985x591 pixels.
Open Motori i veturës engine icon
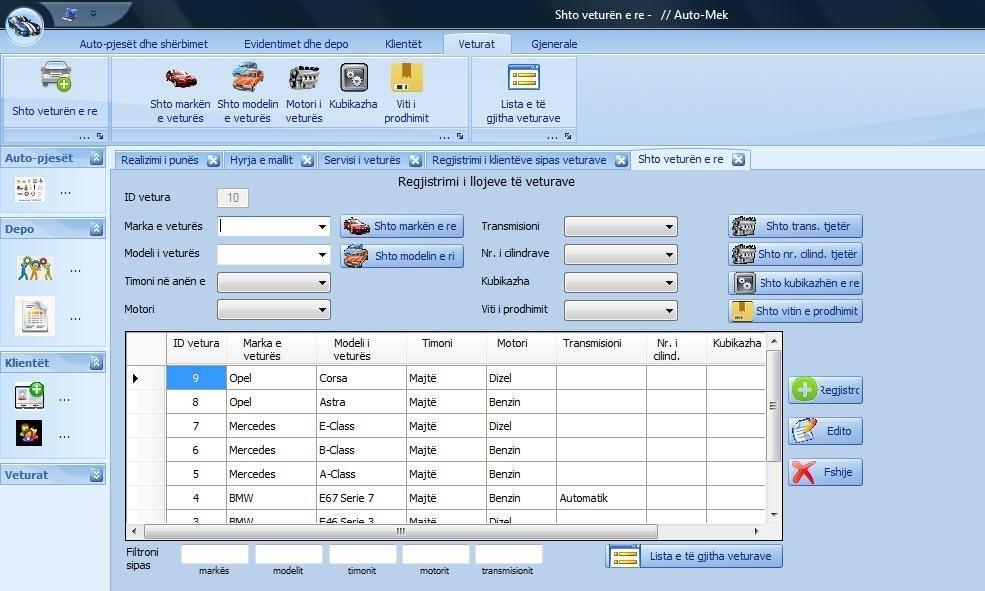304,78
